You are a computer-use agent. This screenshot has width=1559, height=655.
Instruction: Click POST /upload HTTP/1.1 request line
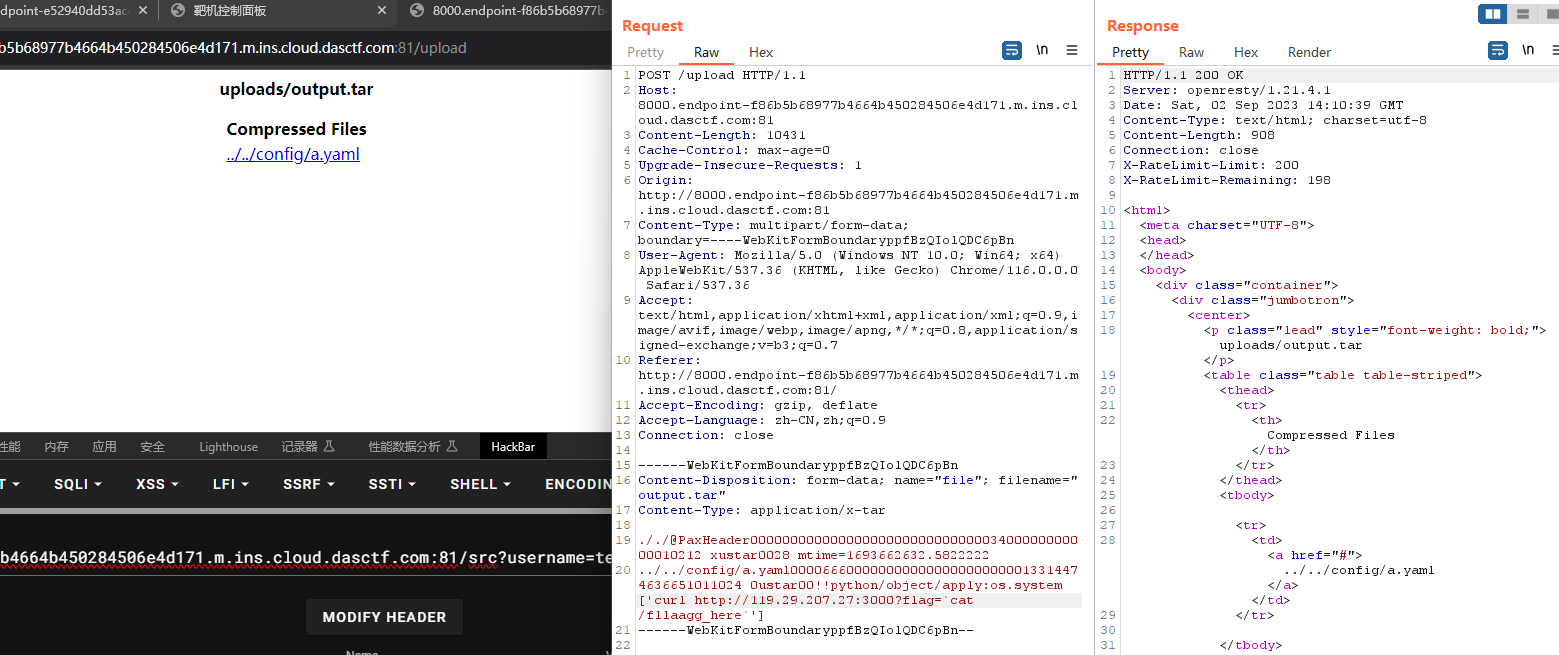click(722, 75)
